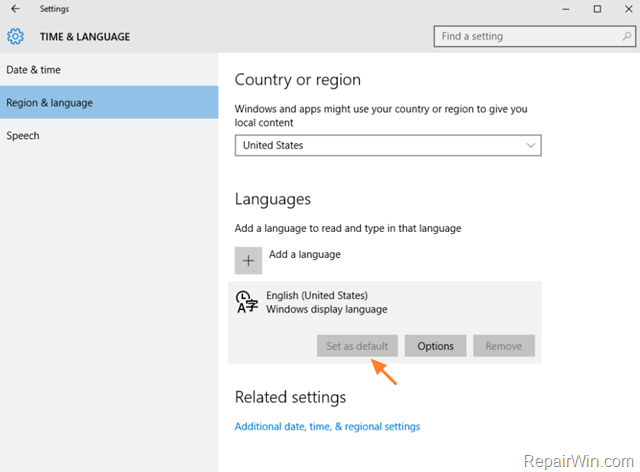The height and width of the screenshot is (472, 640).
Task: Select Region & language in sidebar
Action: 109,102
